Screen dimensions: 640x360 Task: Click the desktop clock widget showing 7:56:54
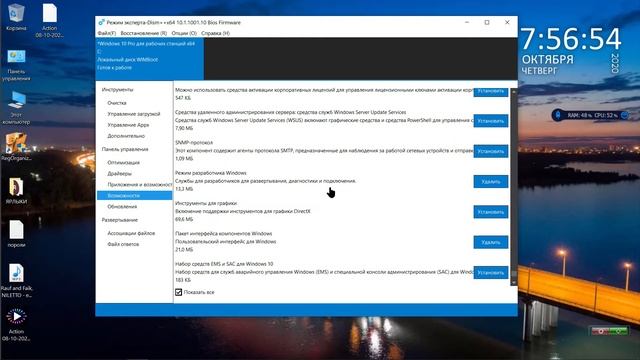[571, 51]
